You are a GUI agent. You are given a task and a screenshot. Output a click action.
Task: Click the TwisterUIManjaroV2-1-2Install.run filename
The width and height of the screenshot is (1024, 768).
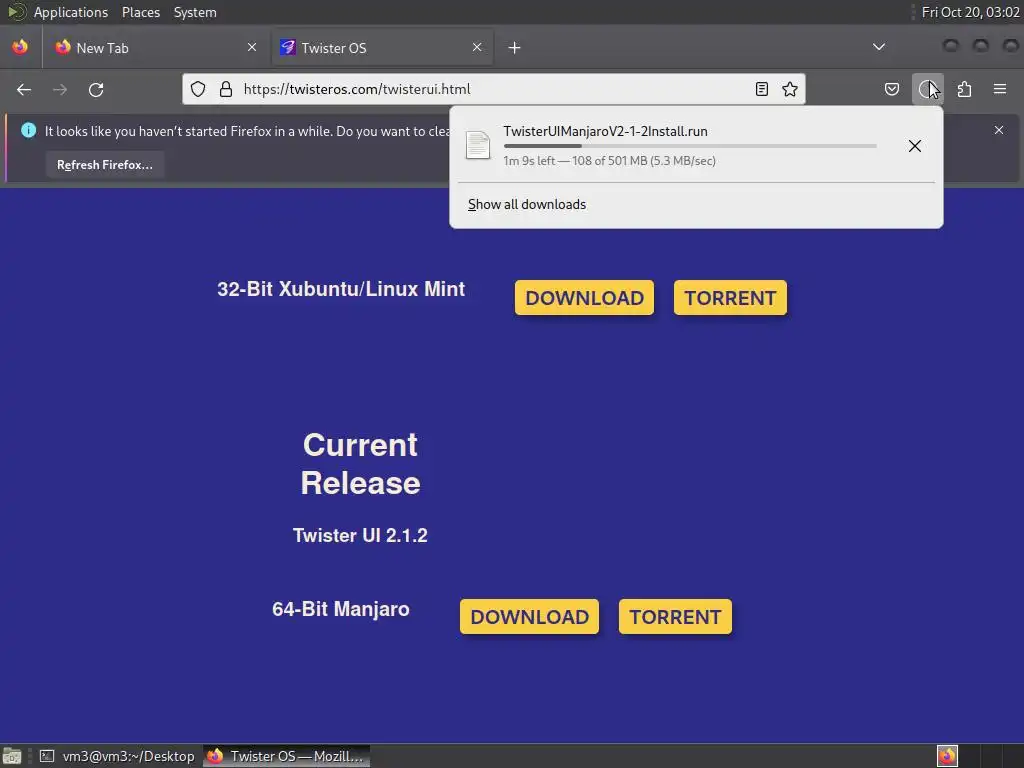605,131
